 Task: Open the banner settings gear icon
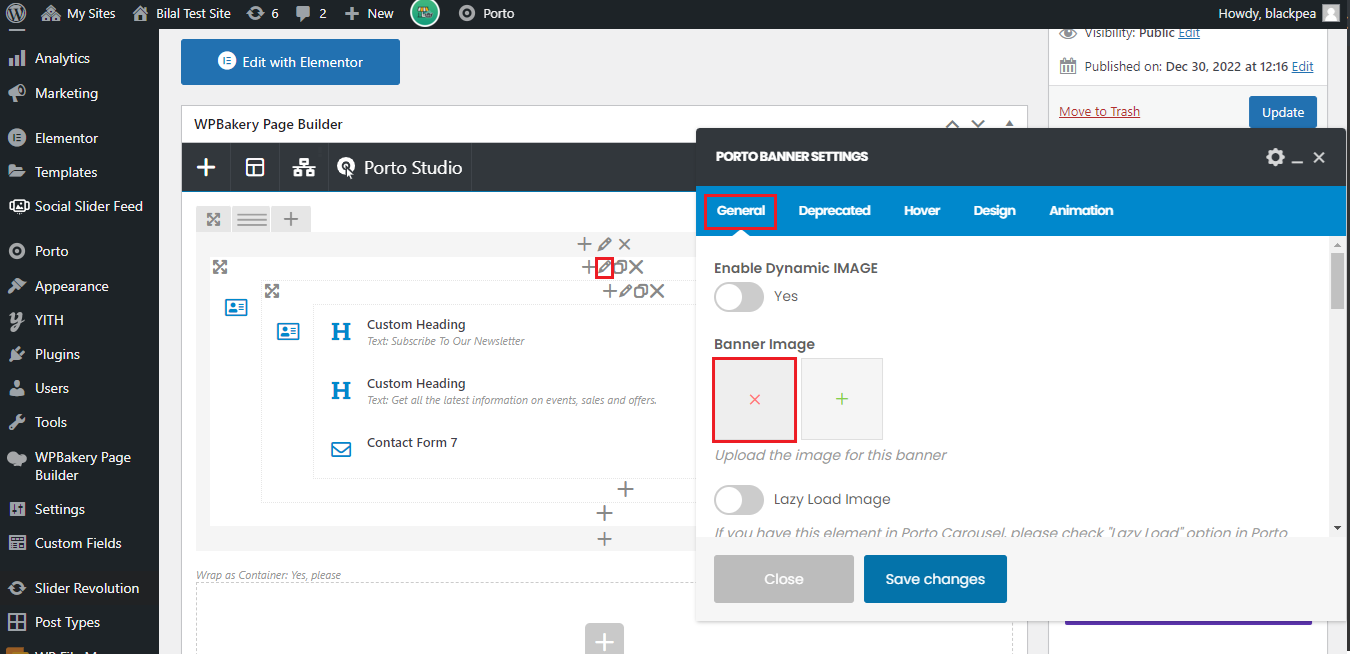coord(1275,157)
